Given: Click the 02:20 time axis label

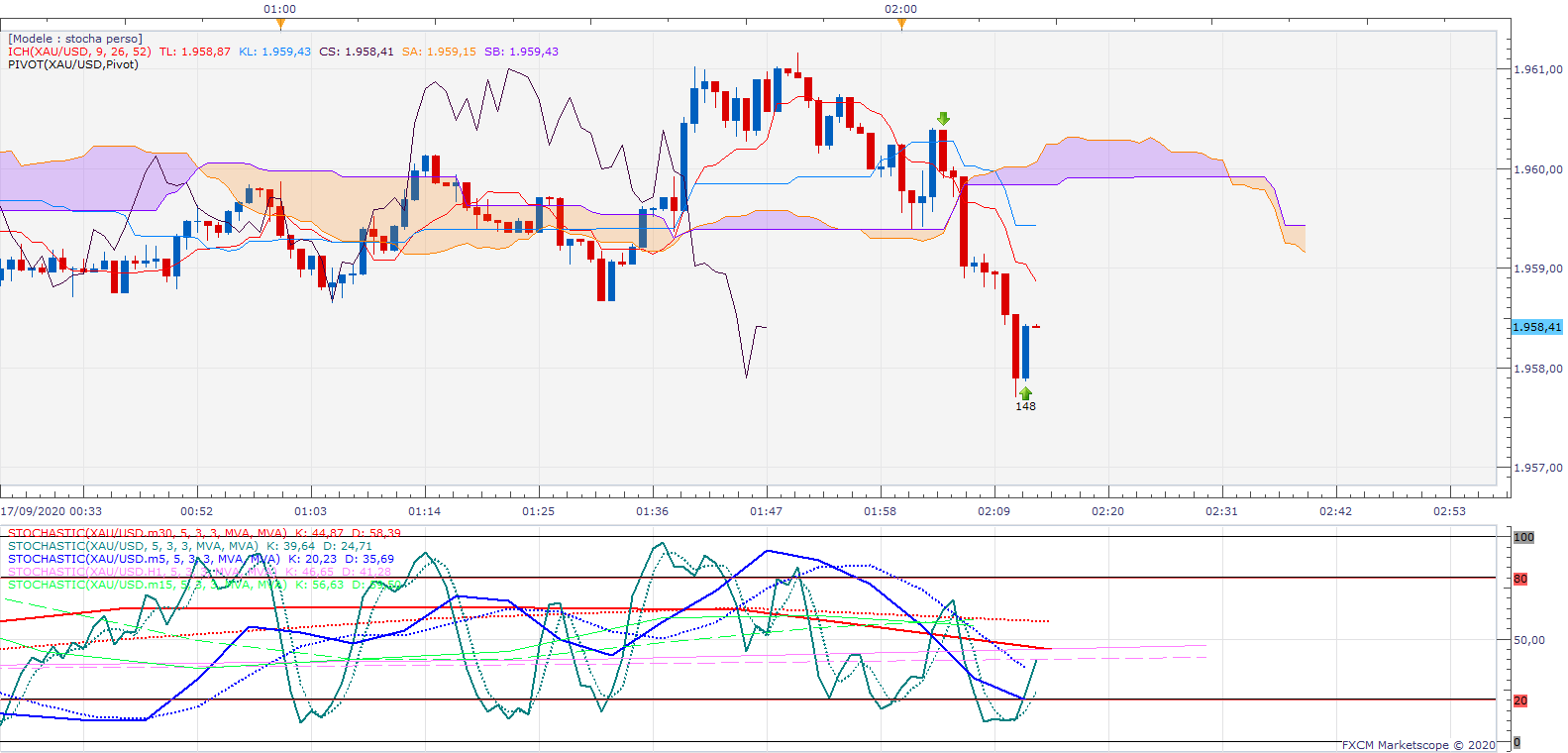Looking at the screenshot, I should (1108, 511).
